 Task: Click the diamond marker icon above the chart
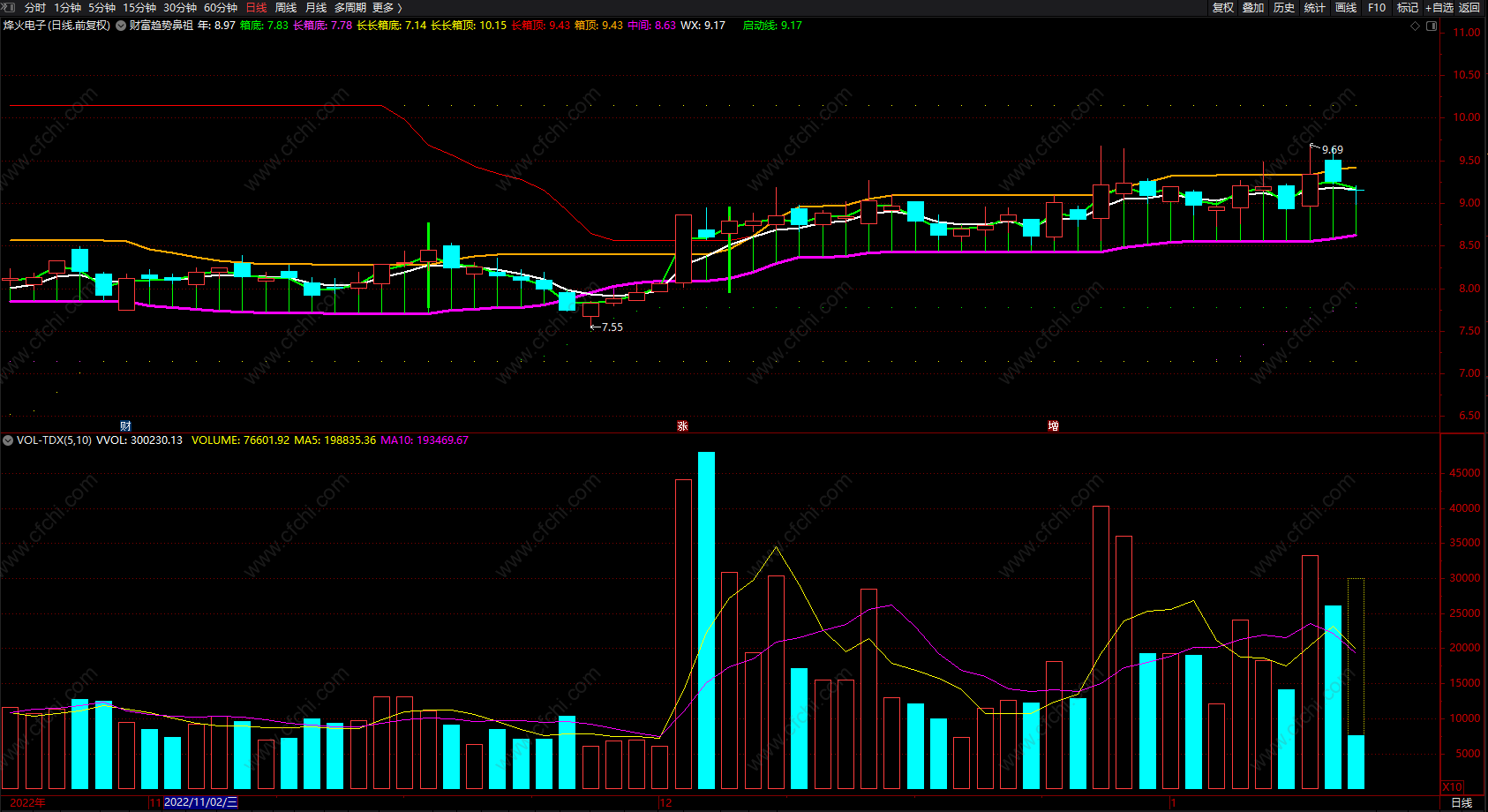click(x=1416, y=26)
